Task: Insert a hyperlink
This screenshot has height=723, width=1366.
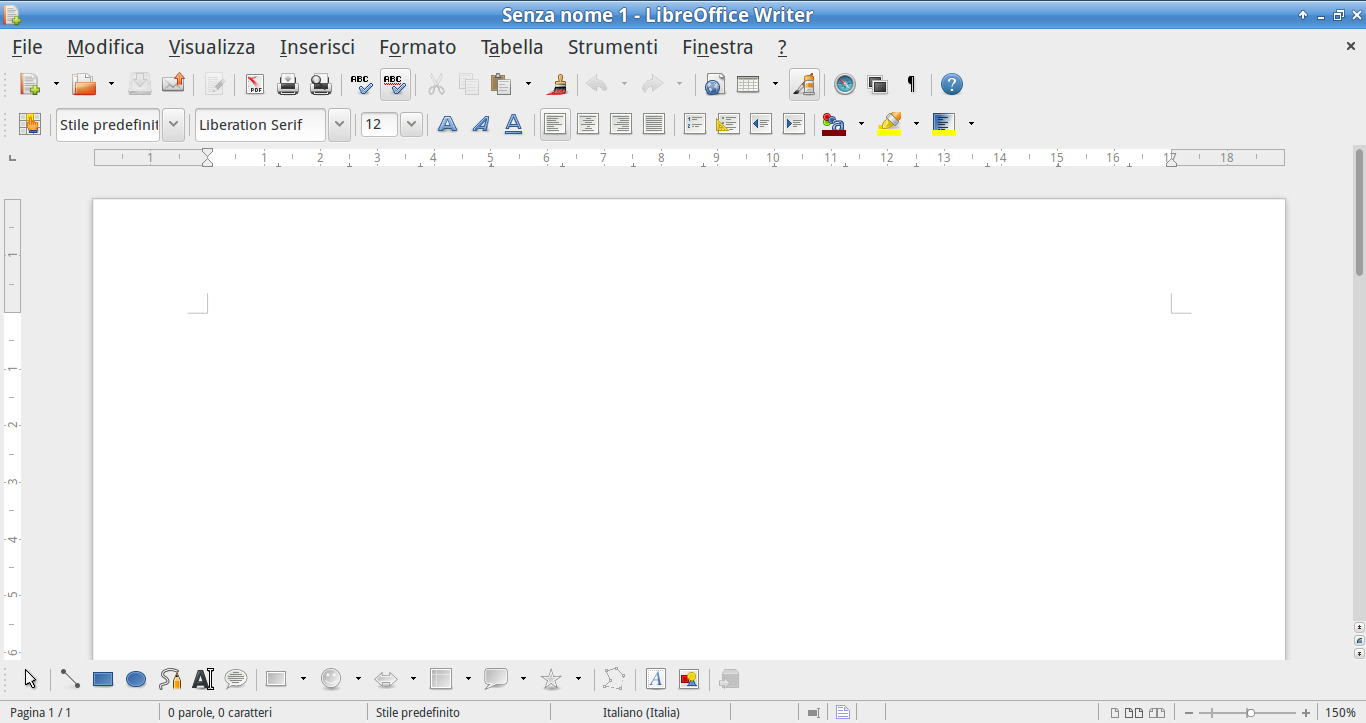Action: 714,85
